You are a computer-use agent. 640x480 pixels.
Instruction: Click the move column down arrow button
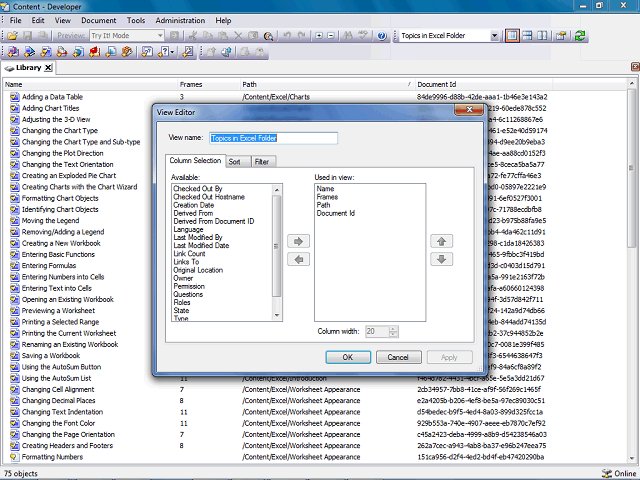441,259
